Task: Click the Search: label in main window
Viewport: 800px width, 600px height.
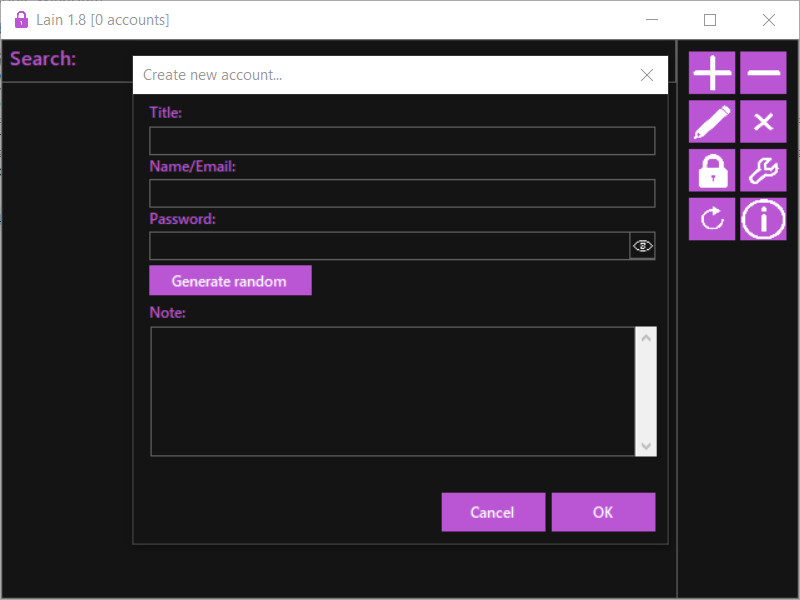Action: point(43,59)
